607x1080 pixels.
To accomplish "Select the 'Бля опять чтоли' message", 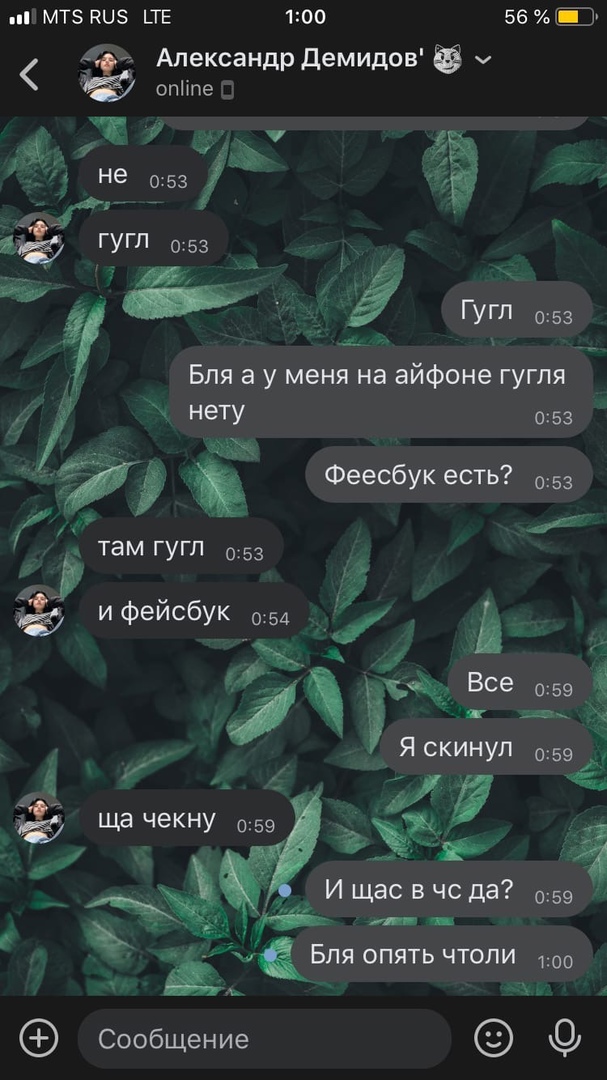I will point(442,955).
